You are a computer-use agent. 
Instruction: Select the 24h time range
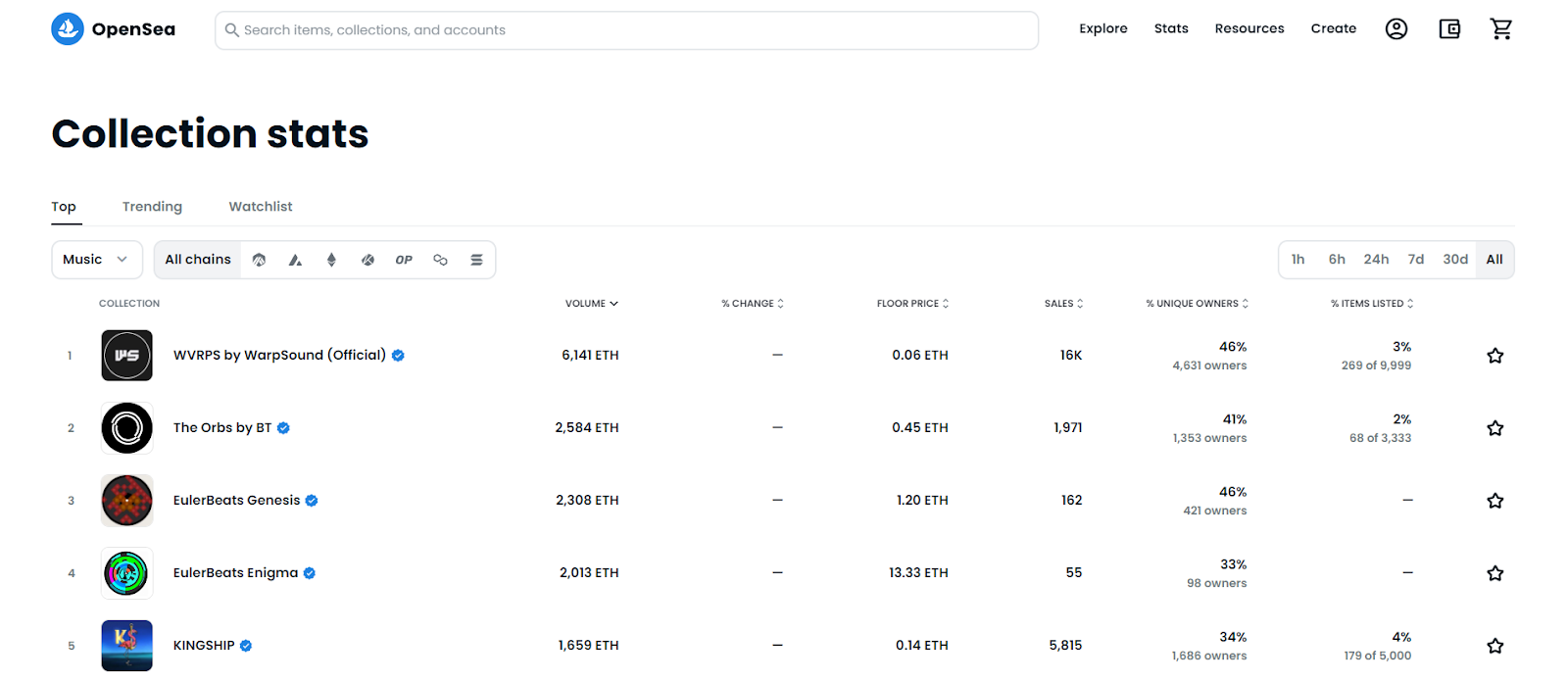(x=1376, y=260)
